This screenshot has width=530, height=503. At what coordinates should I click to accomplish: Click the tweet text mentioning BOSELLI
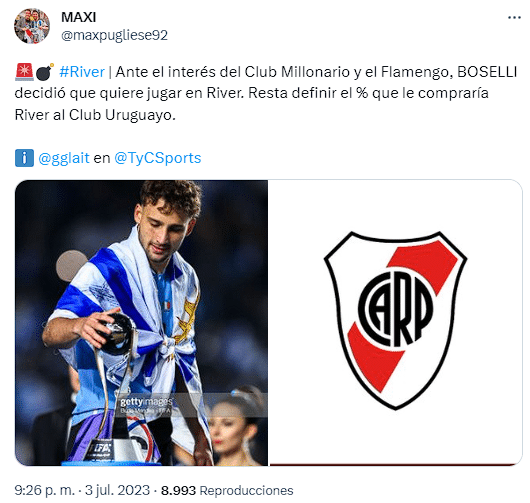[266, 93]
